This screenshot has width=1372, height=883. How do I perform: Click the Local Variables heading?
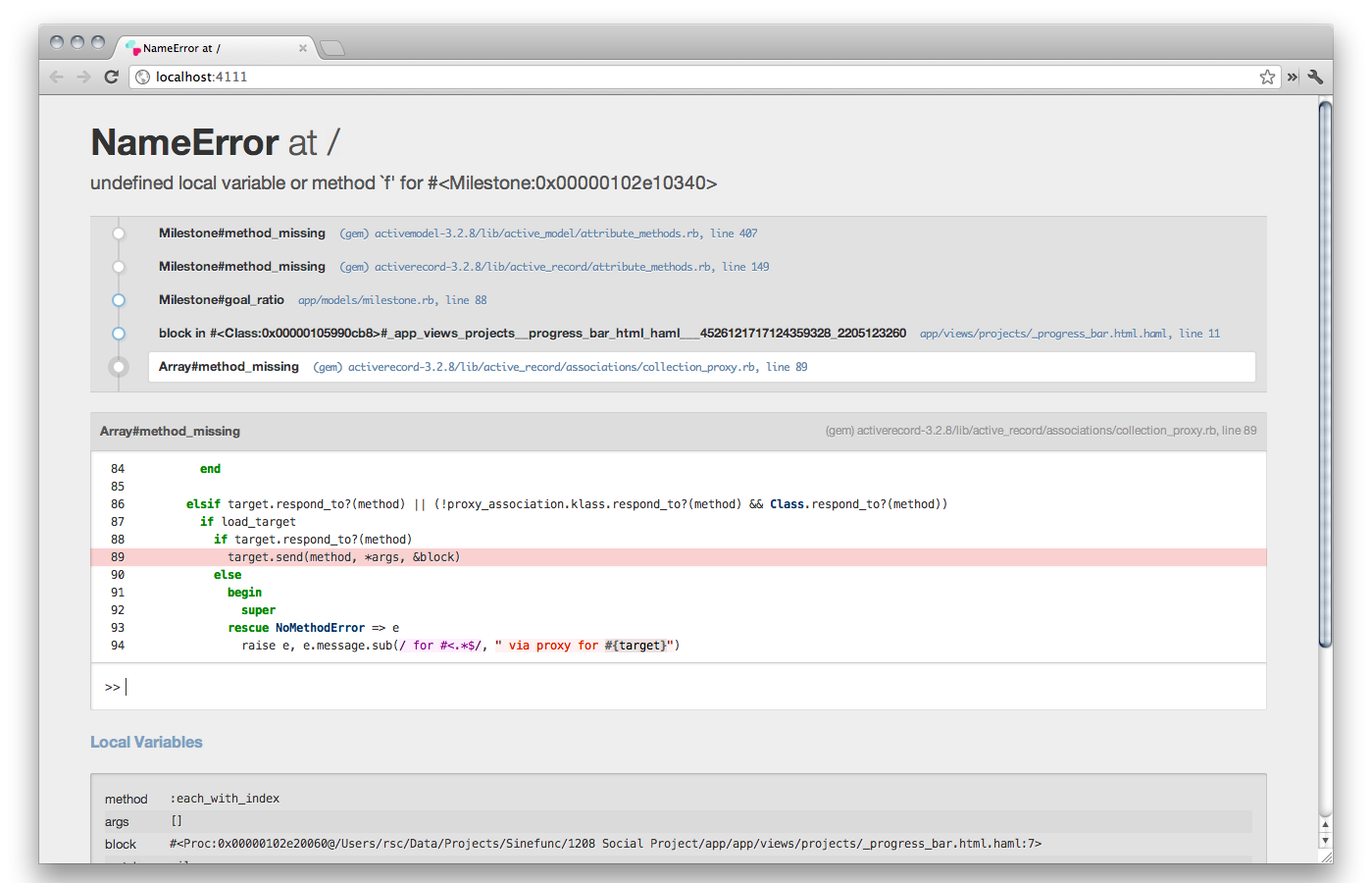146,743
